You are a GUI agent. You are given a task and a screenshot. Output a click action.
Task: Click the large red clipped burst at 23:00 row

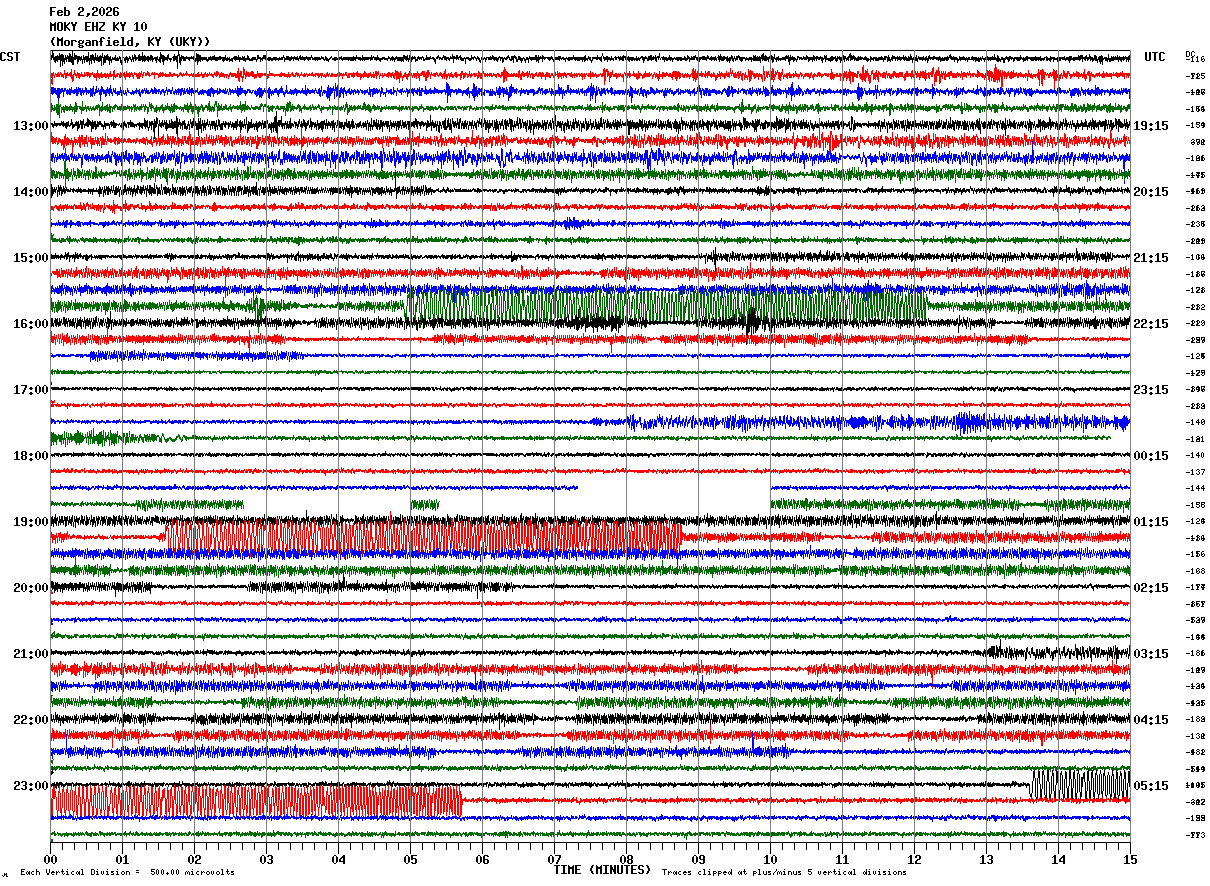(x=256, y=801)
